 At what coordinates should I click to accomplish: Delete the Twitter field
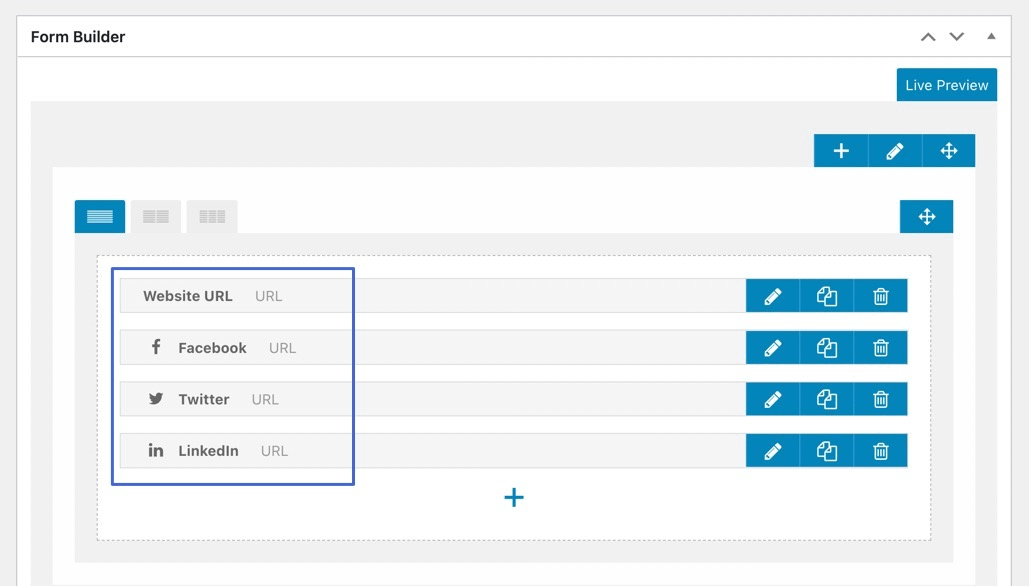(x=880, y=398)
